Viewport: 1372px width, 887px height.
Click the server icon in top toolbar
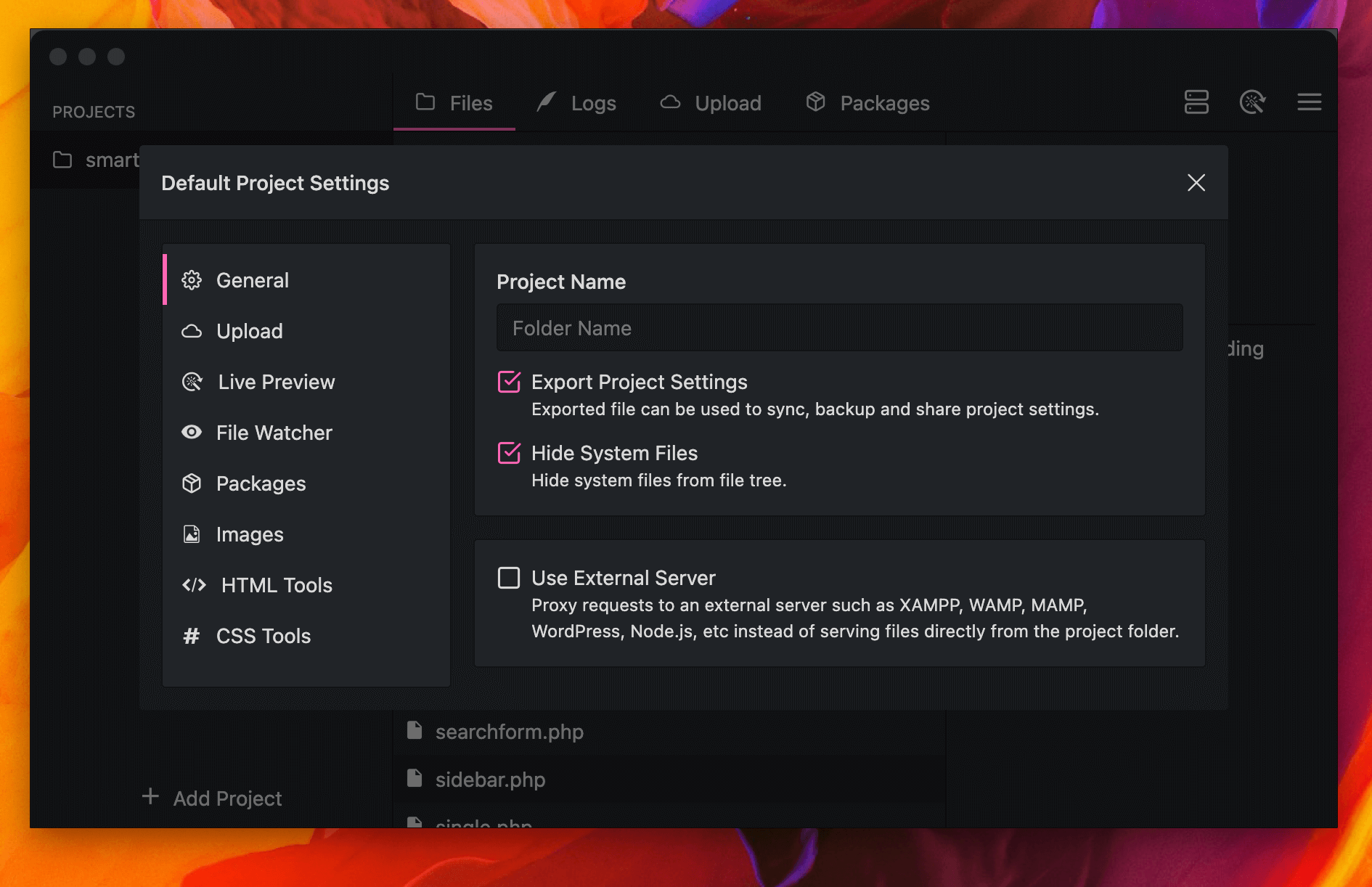click(x=1196, y=102)
